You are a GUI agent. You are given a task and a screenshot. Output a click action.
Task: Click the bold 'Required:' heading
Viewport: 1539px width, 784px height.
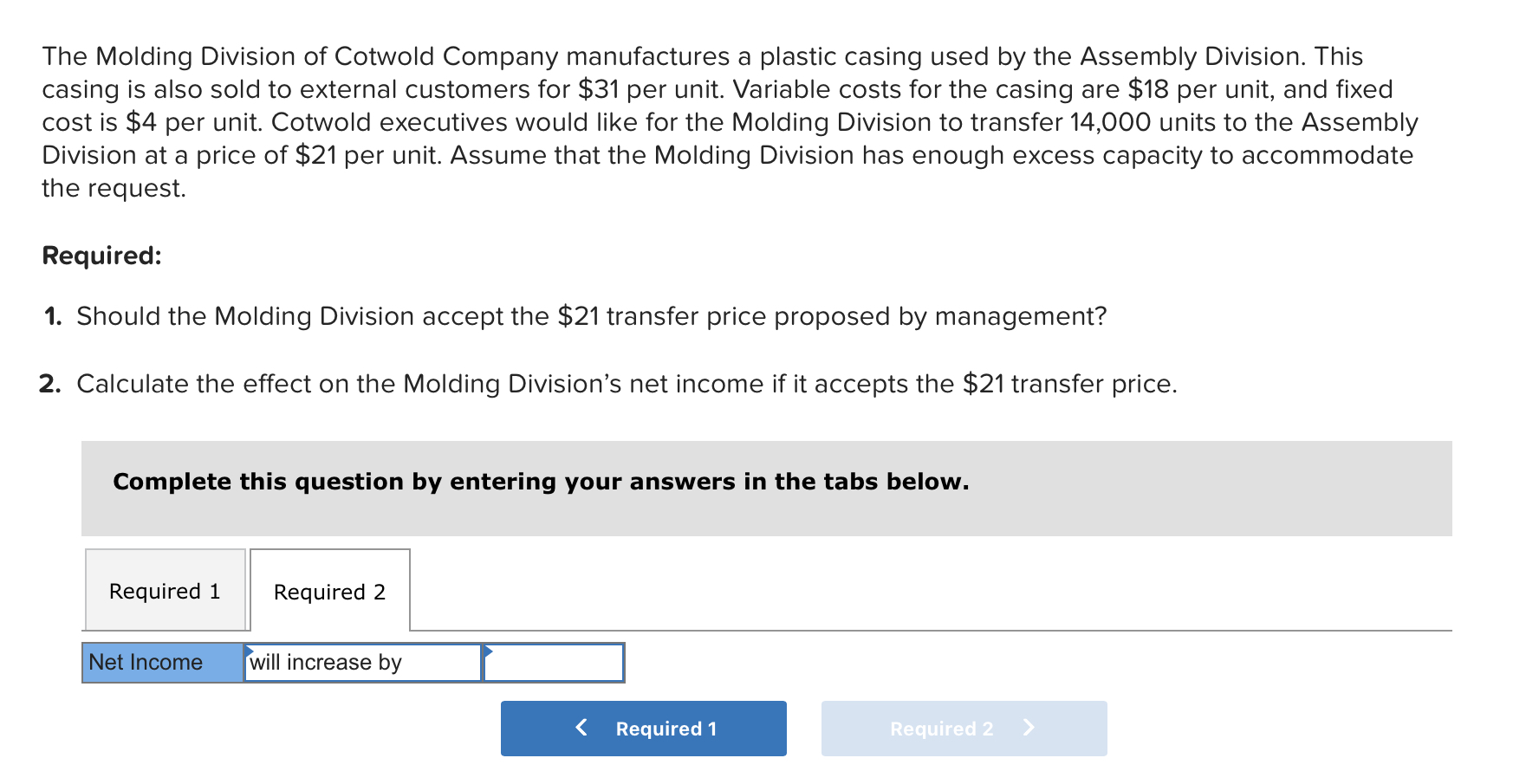pyautogui.click(x=102, y=256)
